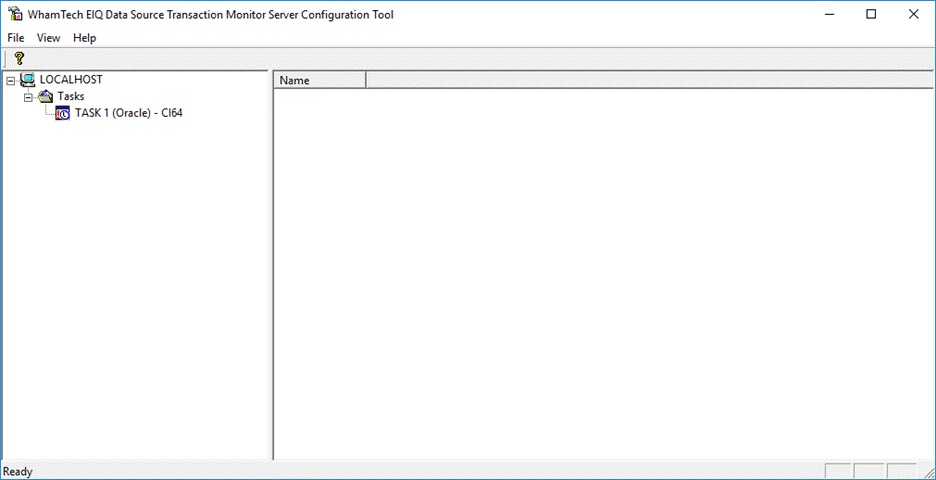936x480 pixels.
Task: Maximize the Configuration Tool window
Action: tap(872, 14)
